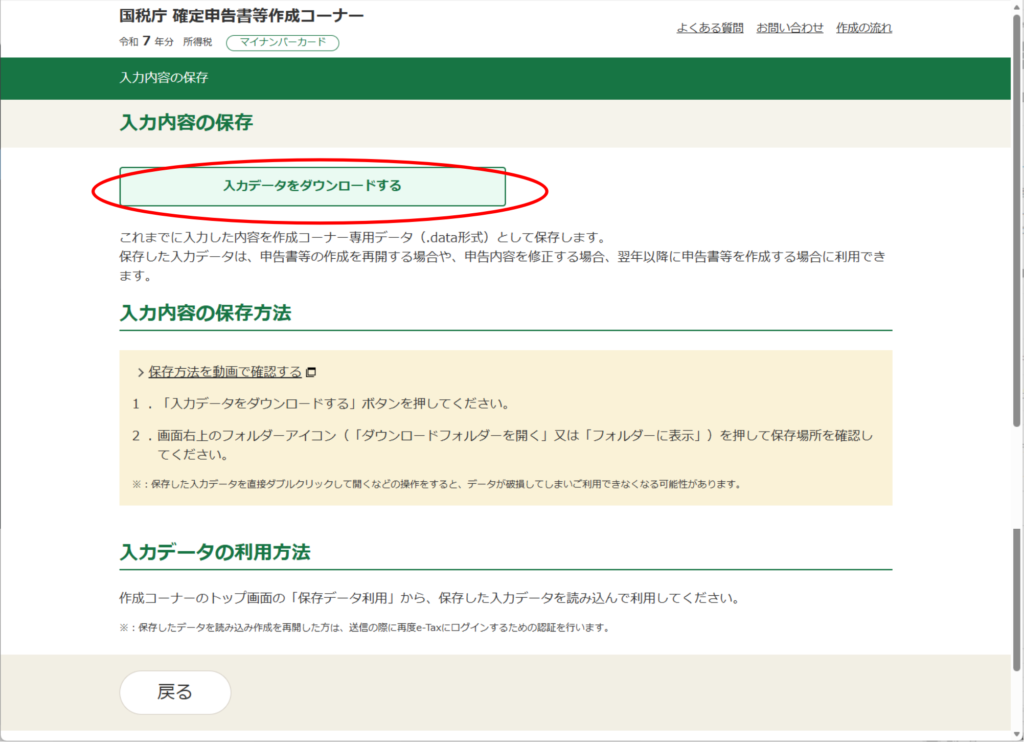This screenshot has height=742, width=1024.
Task: Open the お問い合わせ link
Action: point(789,28)
